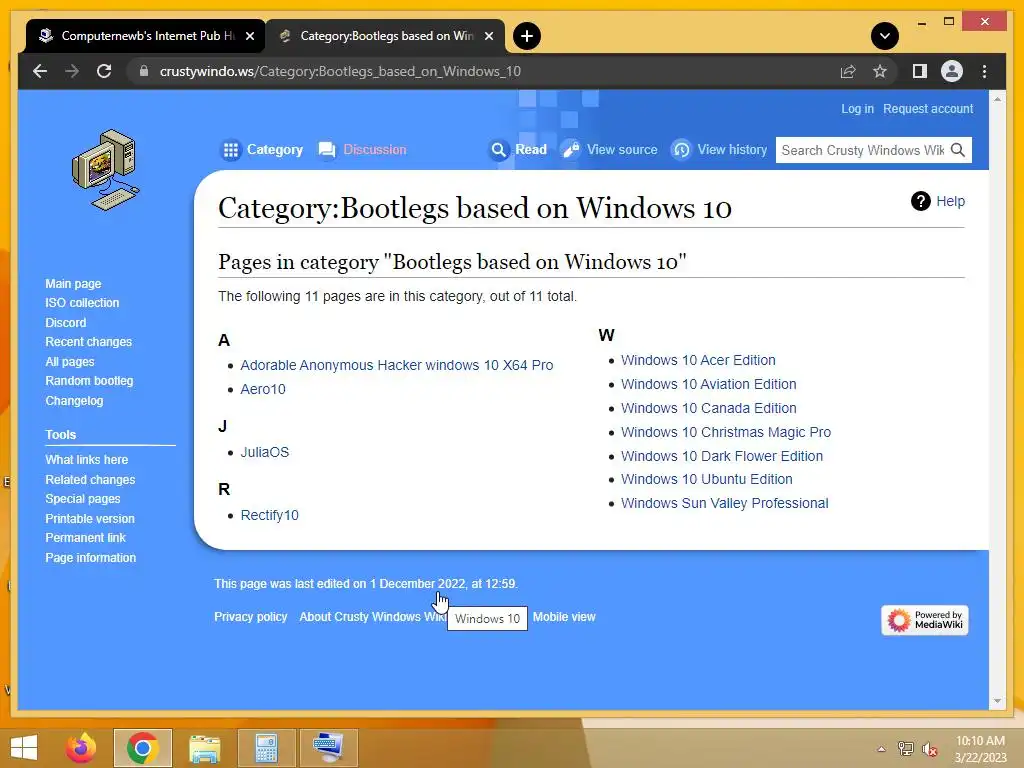Click the Powered by MediaWiki badge
This screenshot has height=768, width=1024.
(924, 620)
